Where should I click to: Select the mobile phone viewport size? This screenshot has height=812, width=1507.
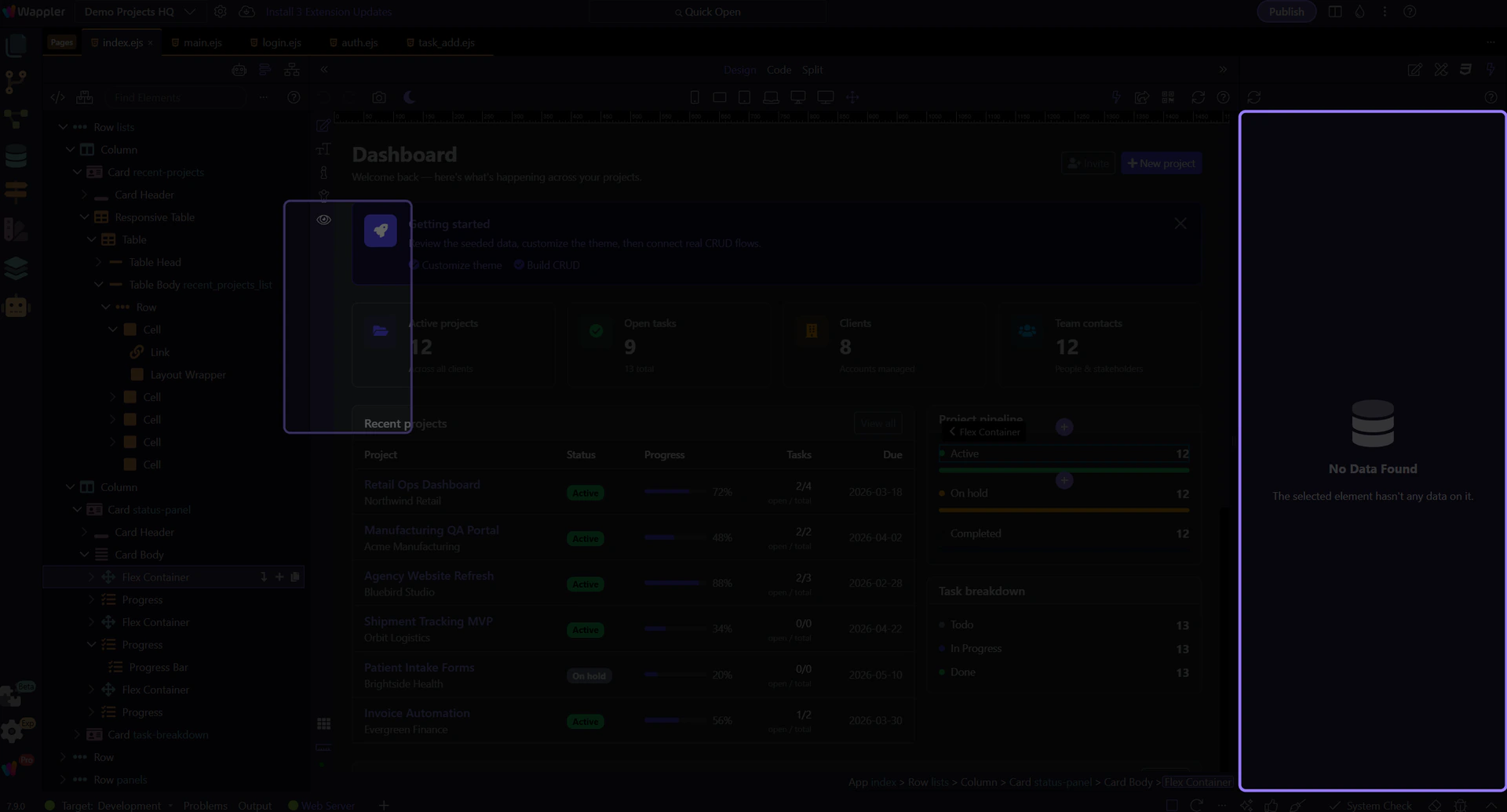pyautogui.click(x=695, y=98)
